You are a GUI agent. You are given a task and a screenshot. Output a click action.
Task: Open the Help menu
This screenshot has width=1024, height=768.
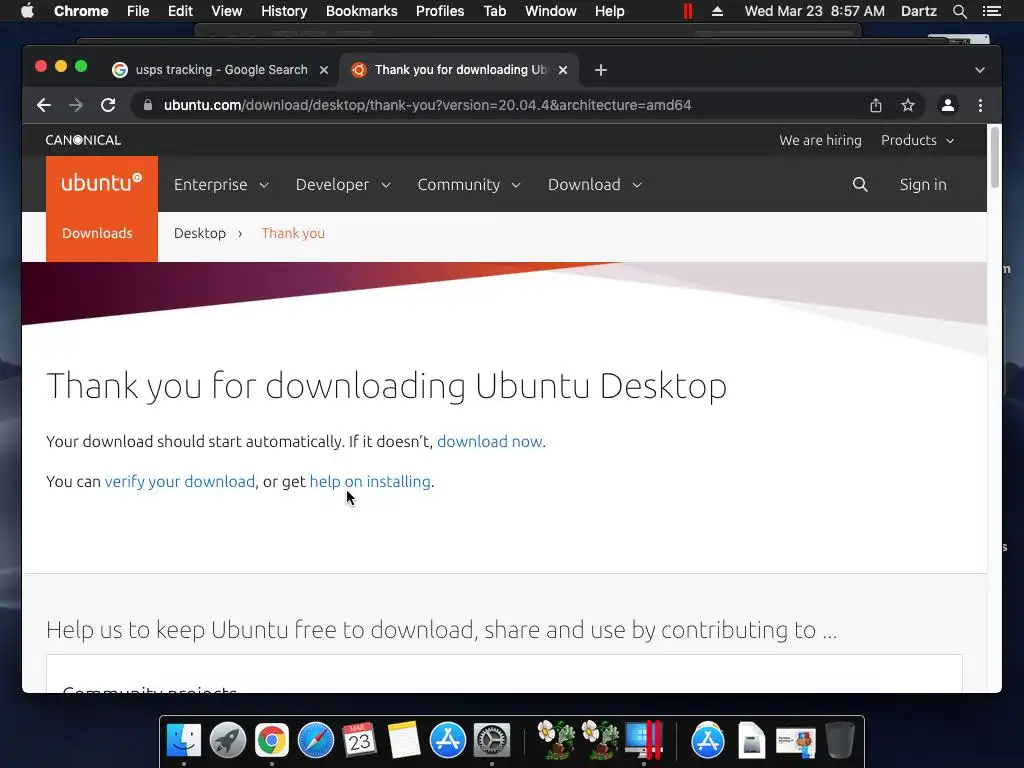(x=609, y=11)
